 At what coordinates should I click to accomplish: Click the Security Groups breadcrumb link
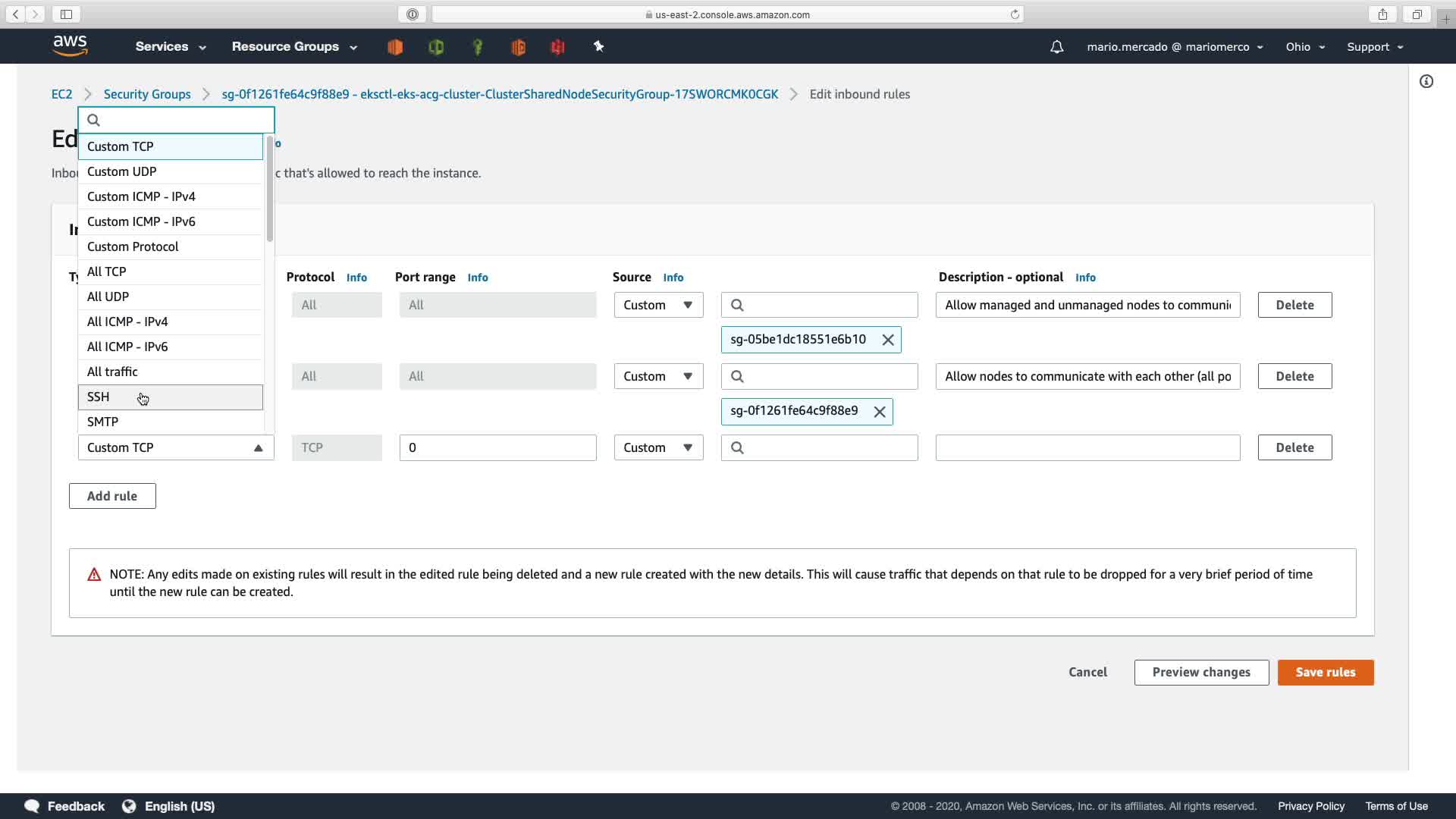tap(147, 94)
